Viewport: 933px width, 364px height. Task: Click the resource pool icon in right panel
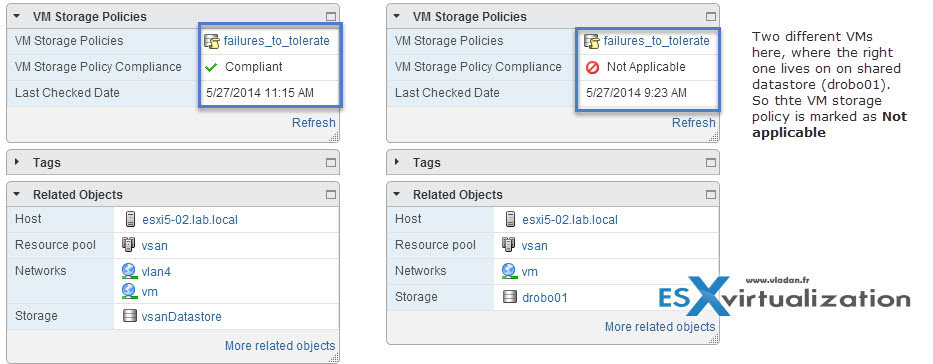click(509, 244)
